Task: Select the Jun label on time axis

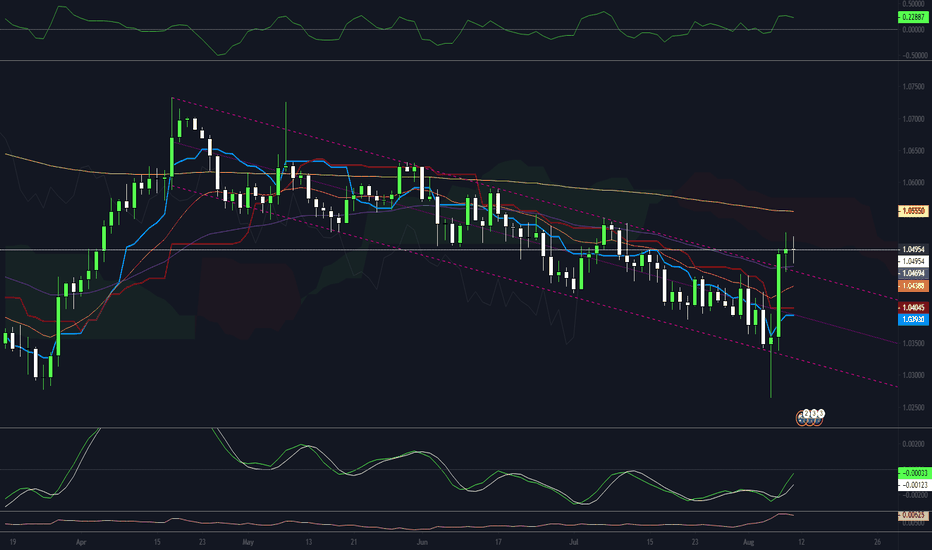Action: pos(422,542)
